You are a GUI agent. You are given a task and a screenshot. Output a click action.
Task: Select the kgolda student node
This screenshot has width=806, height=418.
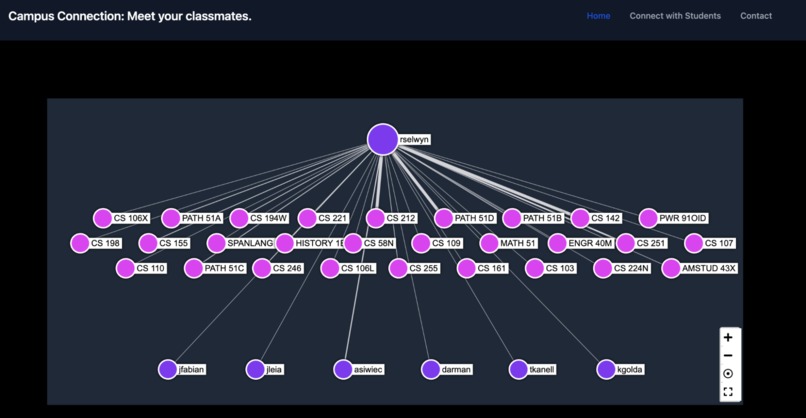point(606,369)
